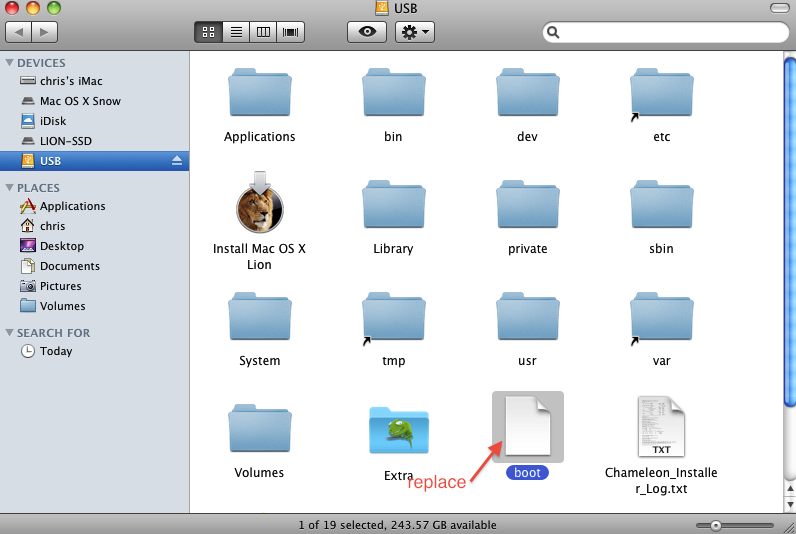Click the scroll up arrow

[790, 489]
